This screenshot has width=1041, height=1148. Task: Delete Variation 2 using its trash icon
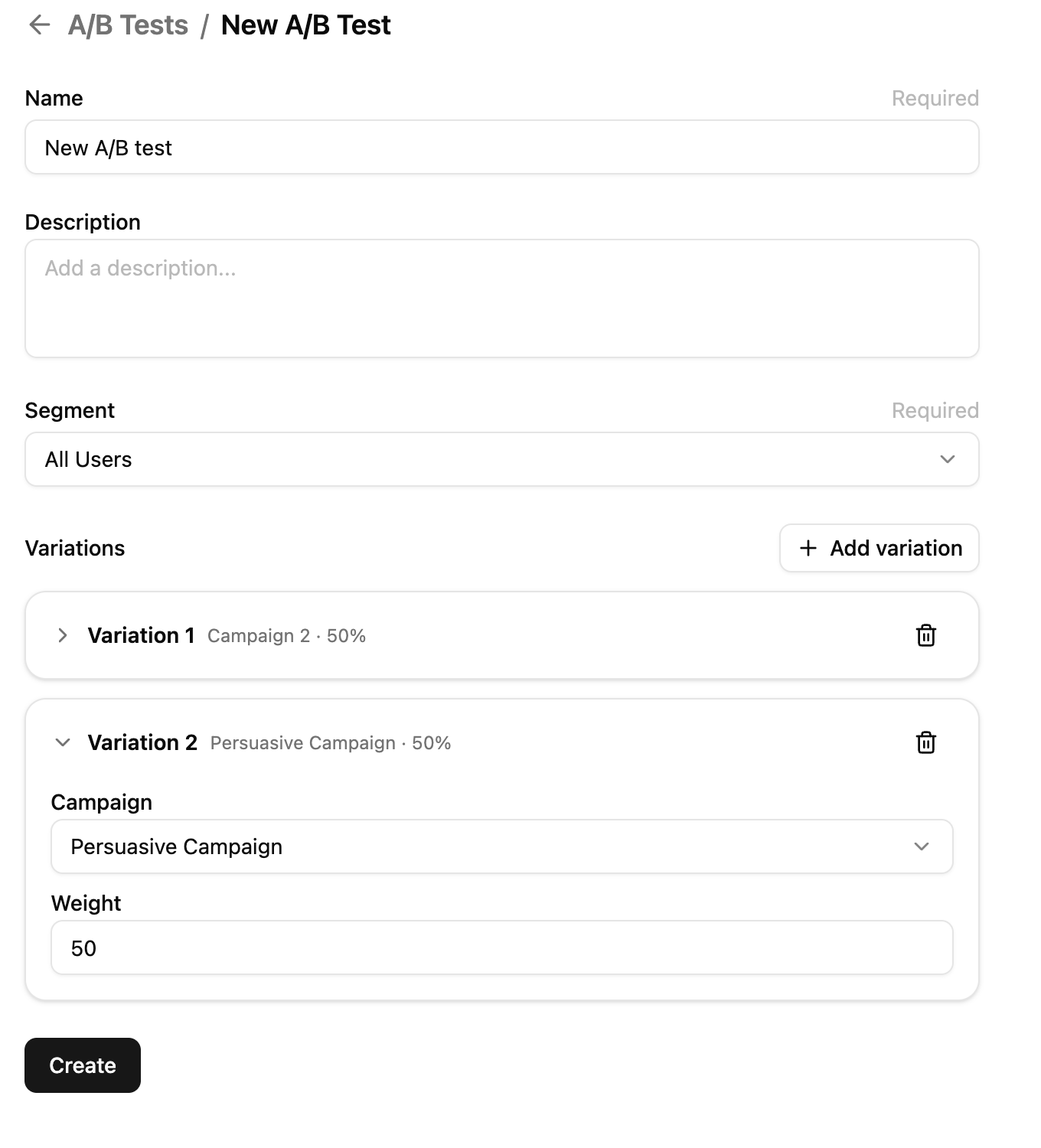pos(925,742)
